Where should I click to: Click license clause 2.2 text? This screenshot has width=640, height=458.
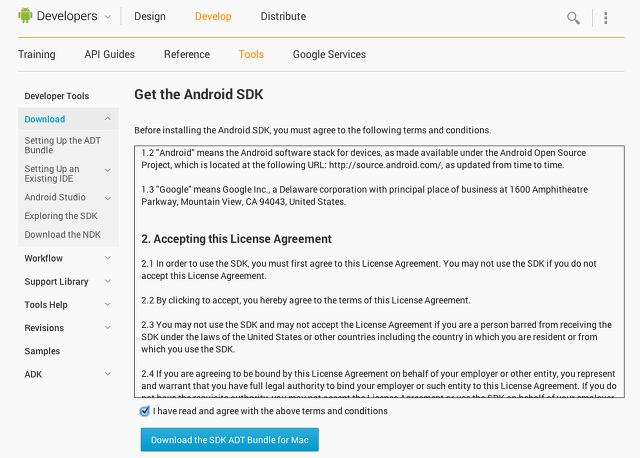(x=306, y=300)
